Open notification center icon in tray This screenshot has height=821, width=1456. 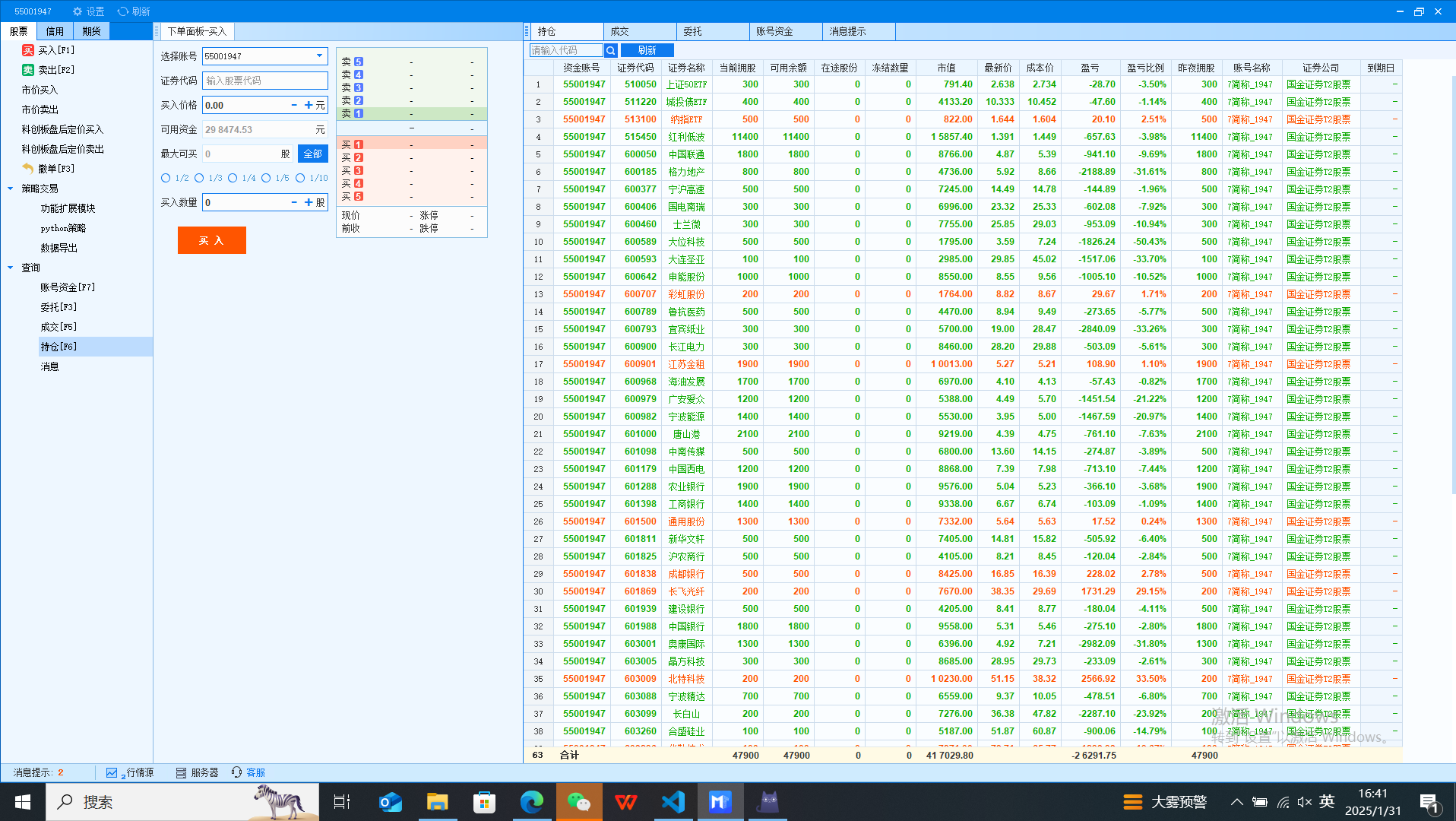pos(1429,802)
